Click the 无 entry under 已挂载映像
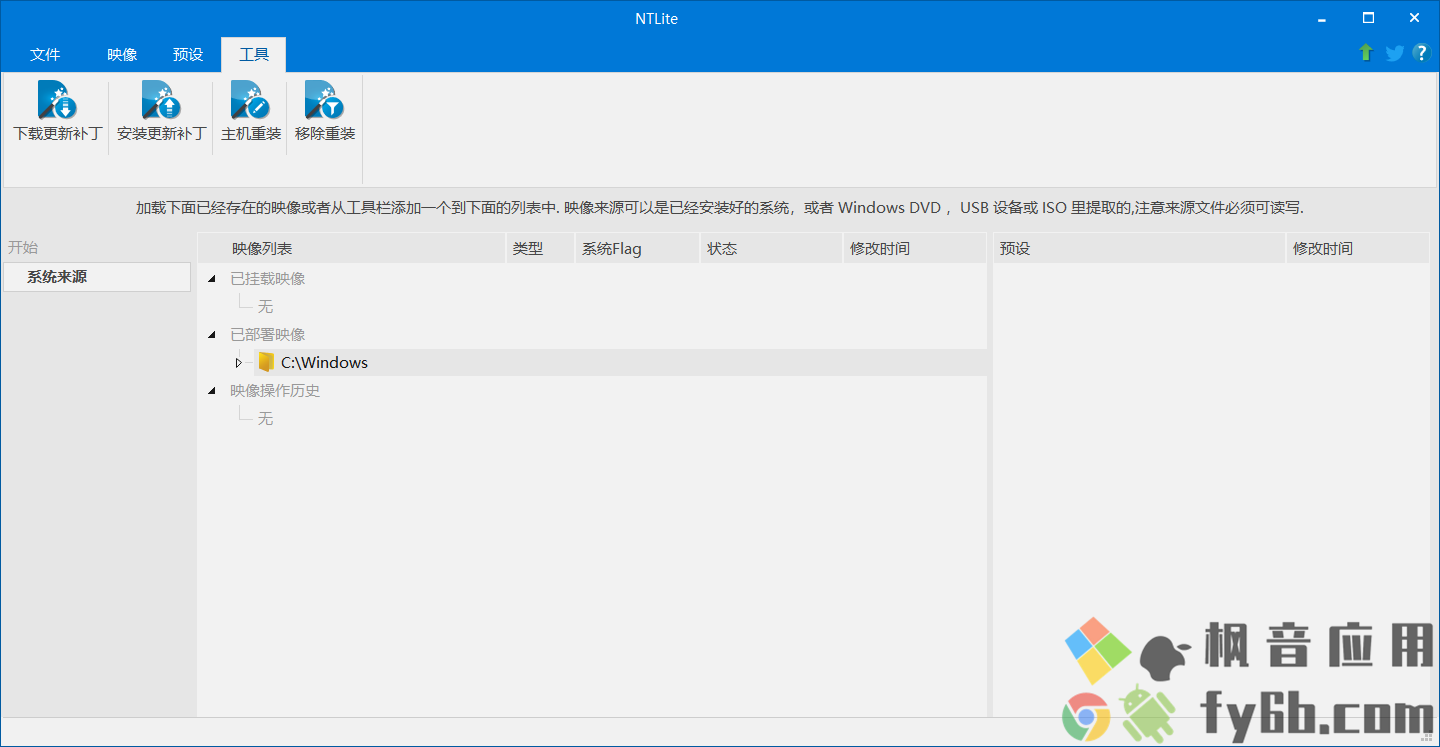The width and height of the screenshot is (1440, 747). pyautogui.click(x=265, y=306)
